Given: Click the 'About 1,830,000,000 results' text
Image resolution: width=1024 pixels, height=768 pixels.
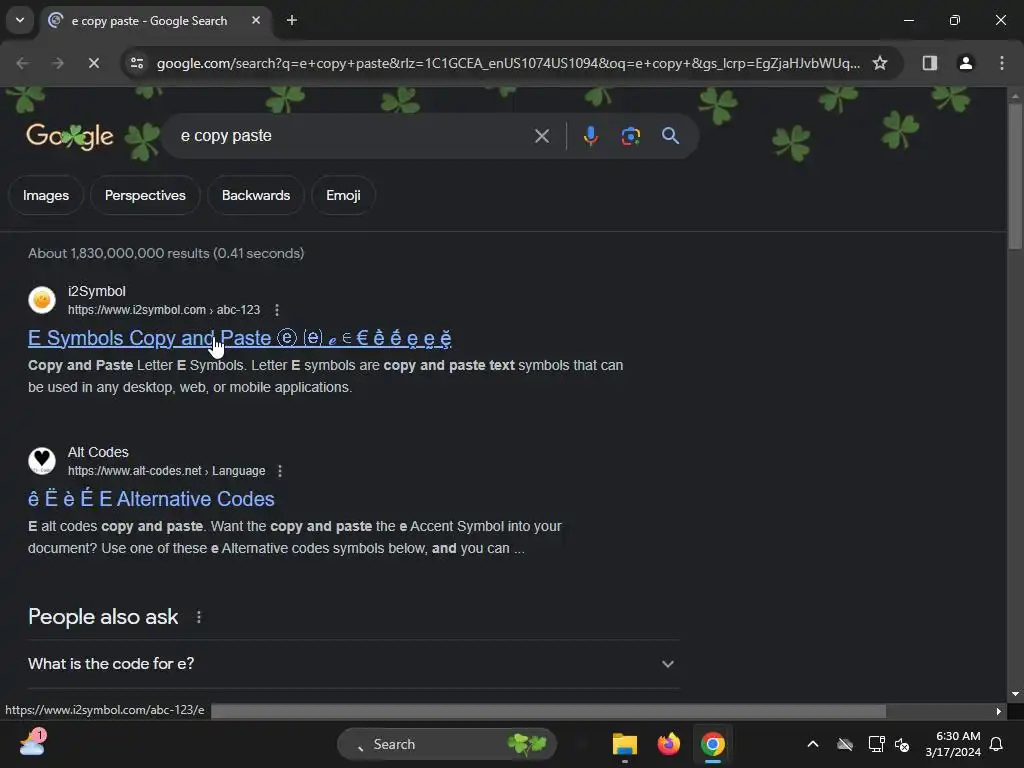Looking at the screenshot, I should 166,253.
